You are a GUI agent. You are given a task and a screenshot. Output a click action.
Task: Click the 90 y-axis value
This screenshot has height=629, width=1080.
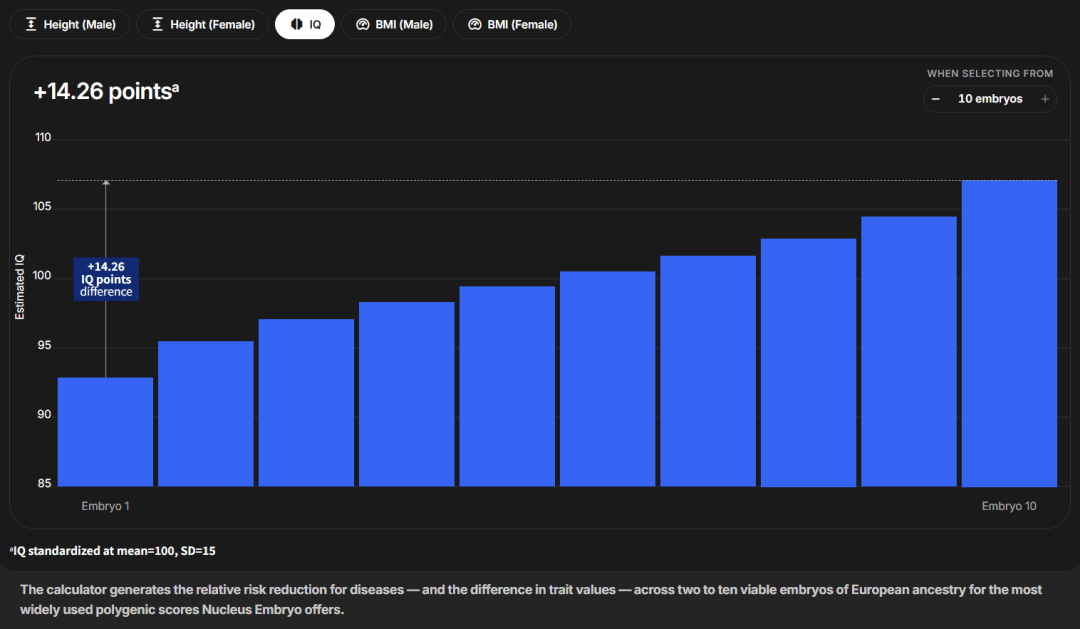pos(43,414)
